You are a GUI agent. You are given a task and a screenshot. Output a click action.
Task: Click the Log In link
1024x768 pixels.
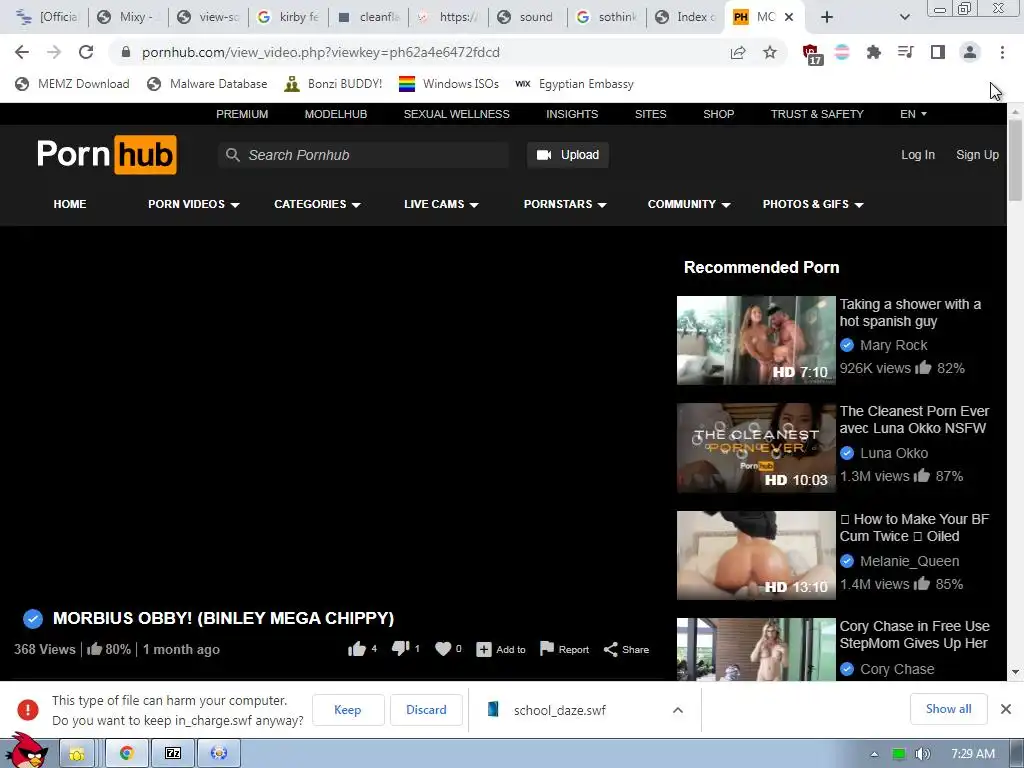(x=918, y=155)
